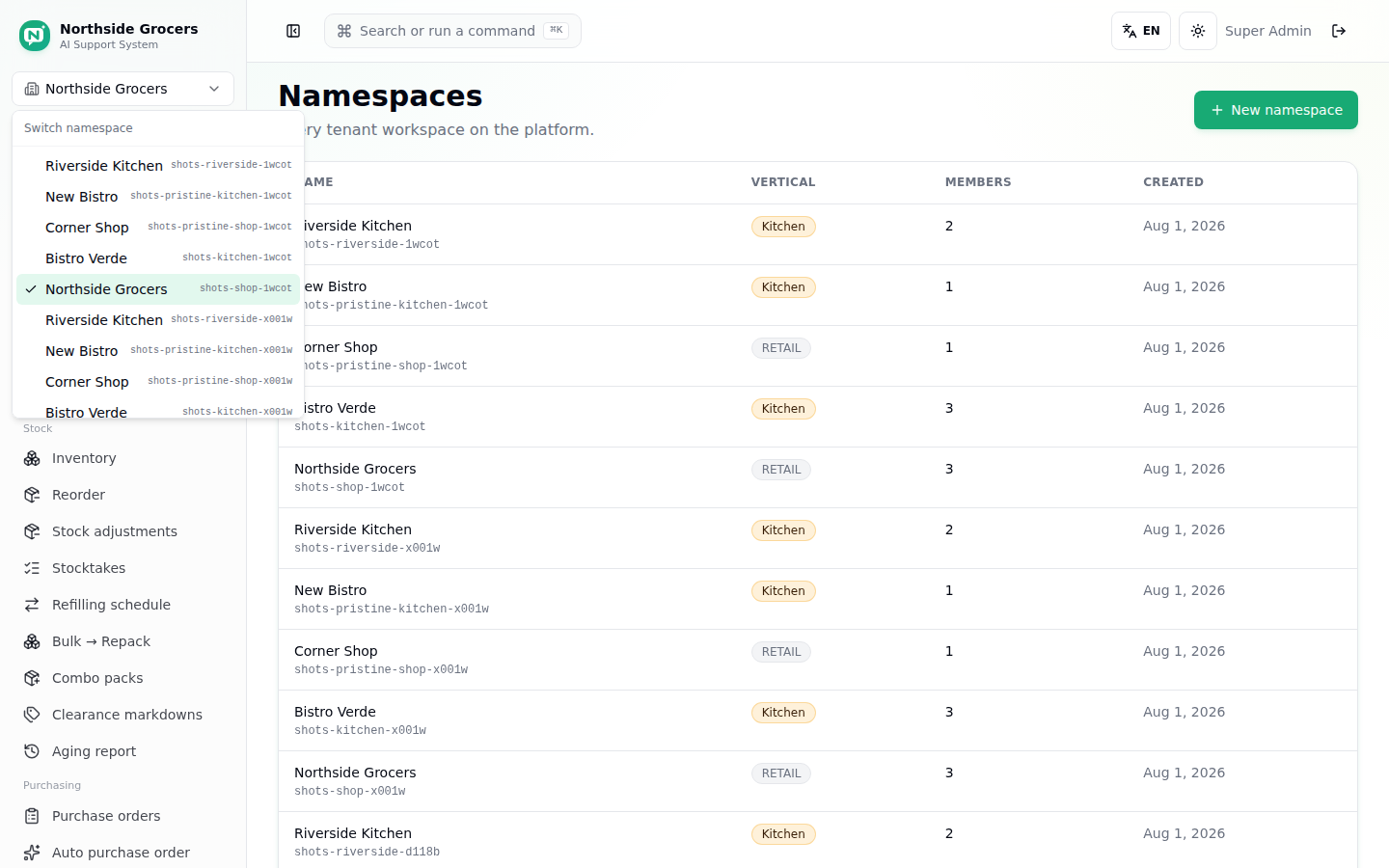
Task: Select Corner Shop shots-pristine-shop-x001w in switcher
Action: point(158,382)
